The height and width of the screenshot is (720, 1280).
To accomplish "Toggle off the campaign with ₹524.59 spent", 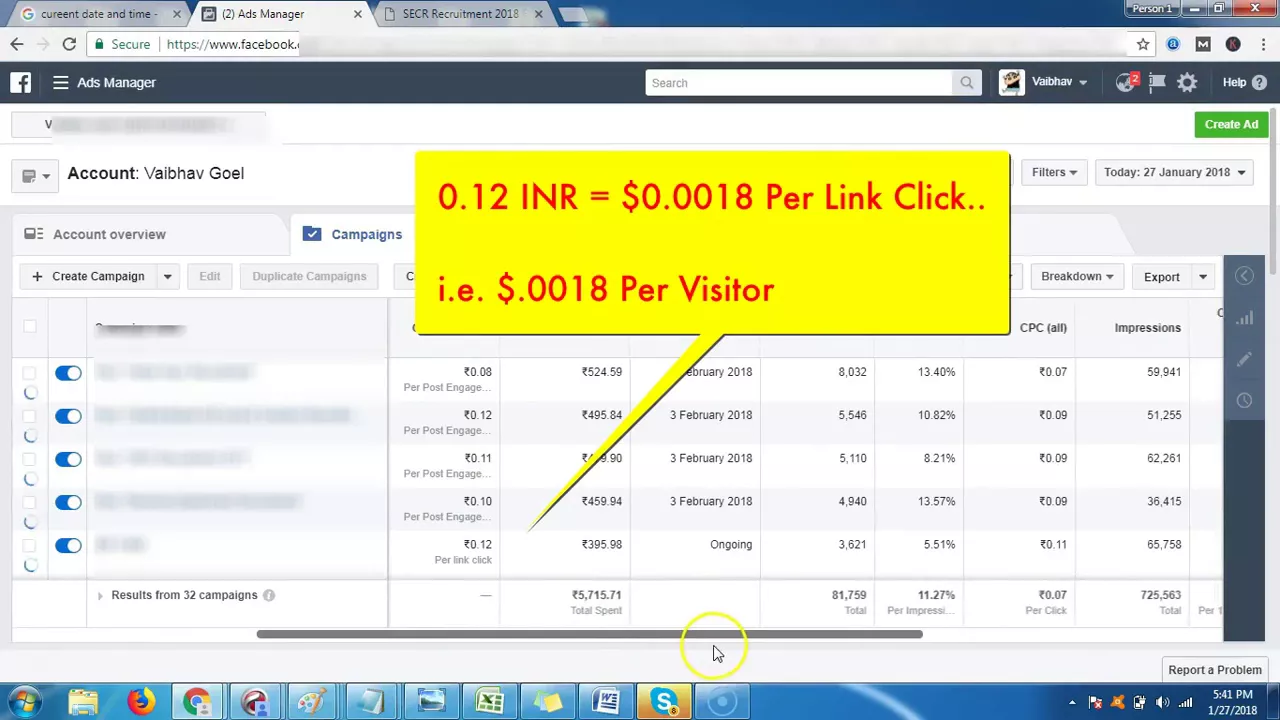I will (68, 373).
